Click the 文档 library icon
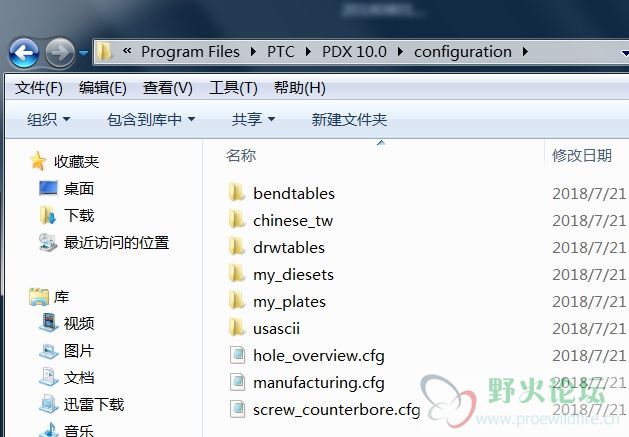This screenshot has width=629, height=437. (49, 377)
